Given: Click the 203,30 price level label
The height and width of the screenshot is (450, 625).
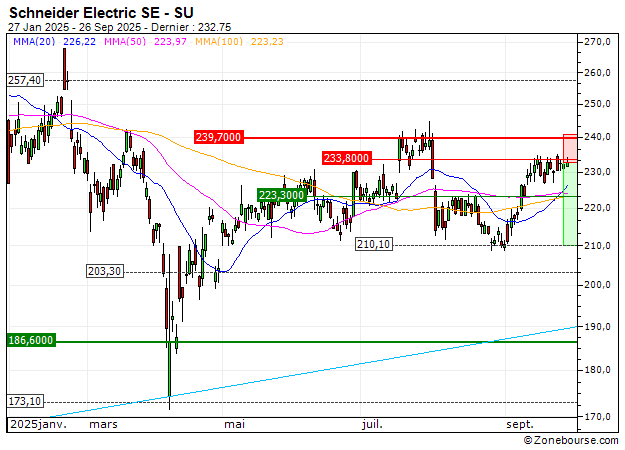Looking at the screenshot, I should pyautogui.click(x=105, y=271).
